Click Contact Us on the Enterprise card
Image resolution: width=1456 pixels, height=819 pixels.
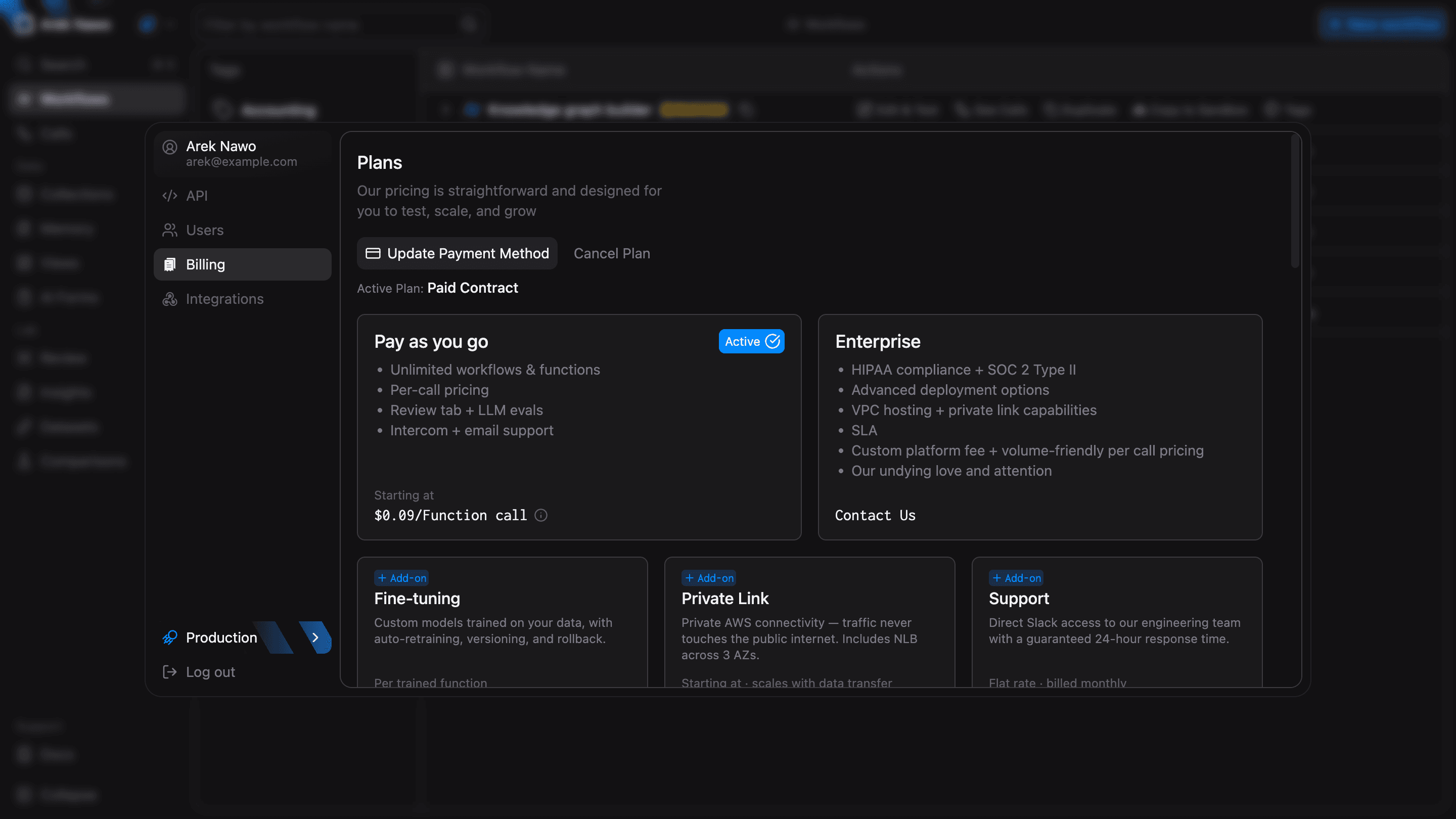[875, 516]
